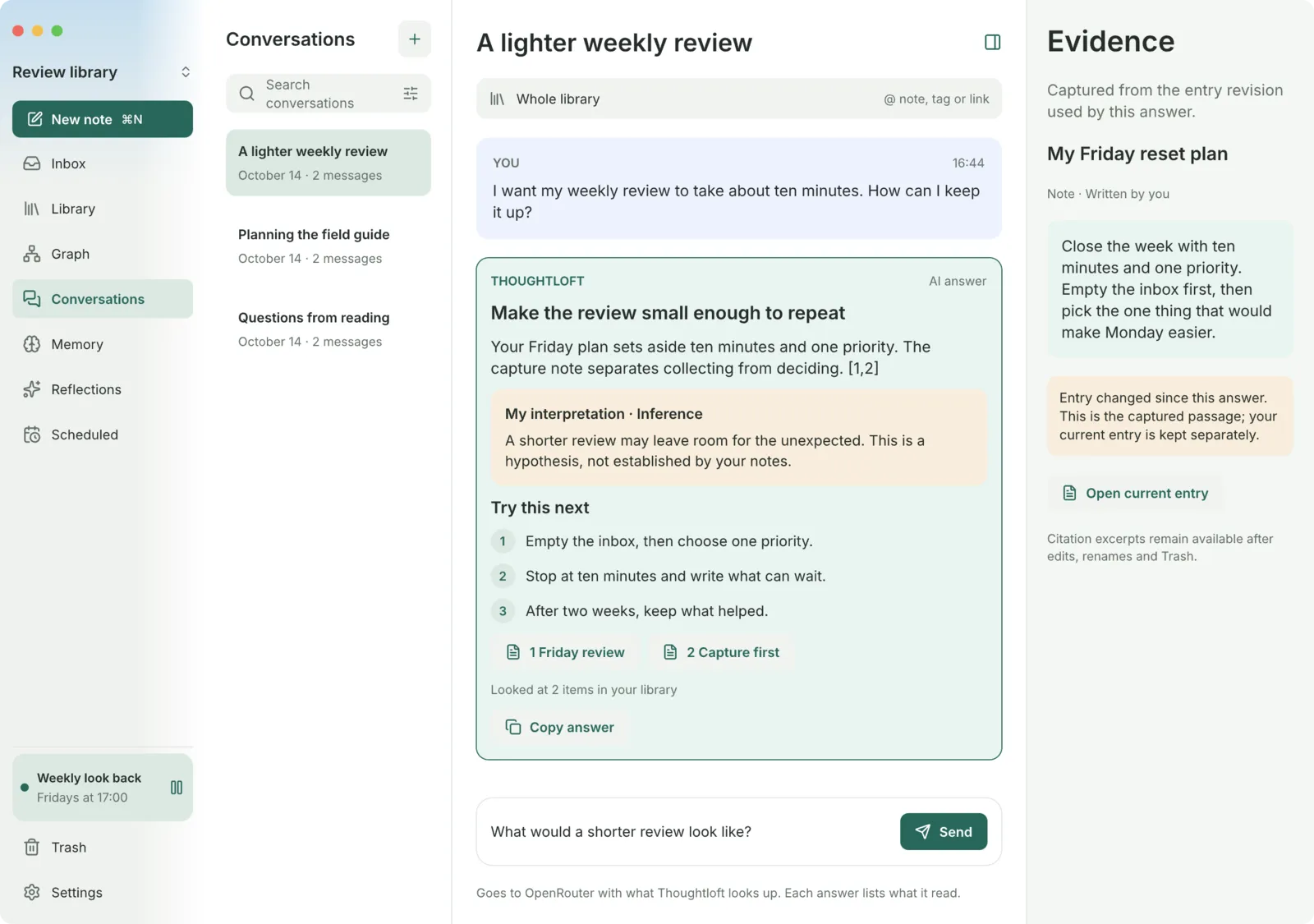Click the Memory brain icon
The height and width of the screenshot is (924, 1314).
(x=32, y=344)
